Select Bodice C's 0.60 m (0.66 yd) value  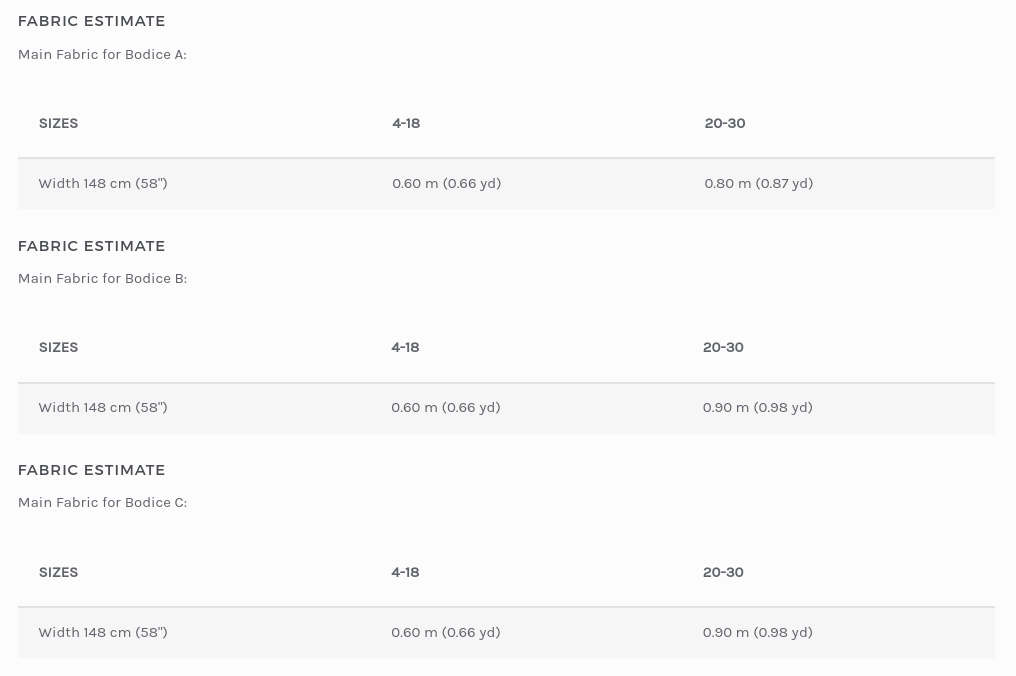(x=445, y=632)
